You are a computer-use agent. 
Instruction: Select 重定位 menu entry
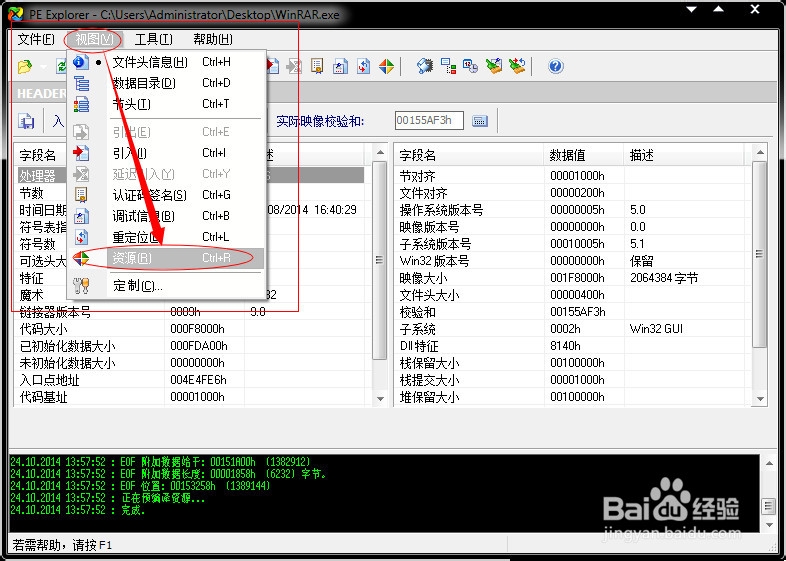point(165,237)
